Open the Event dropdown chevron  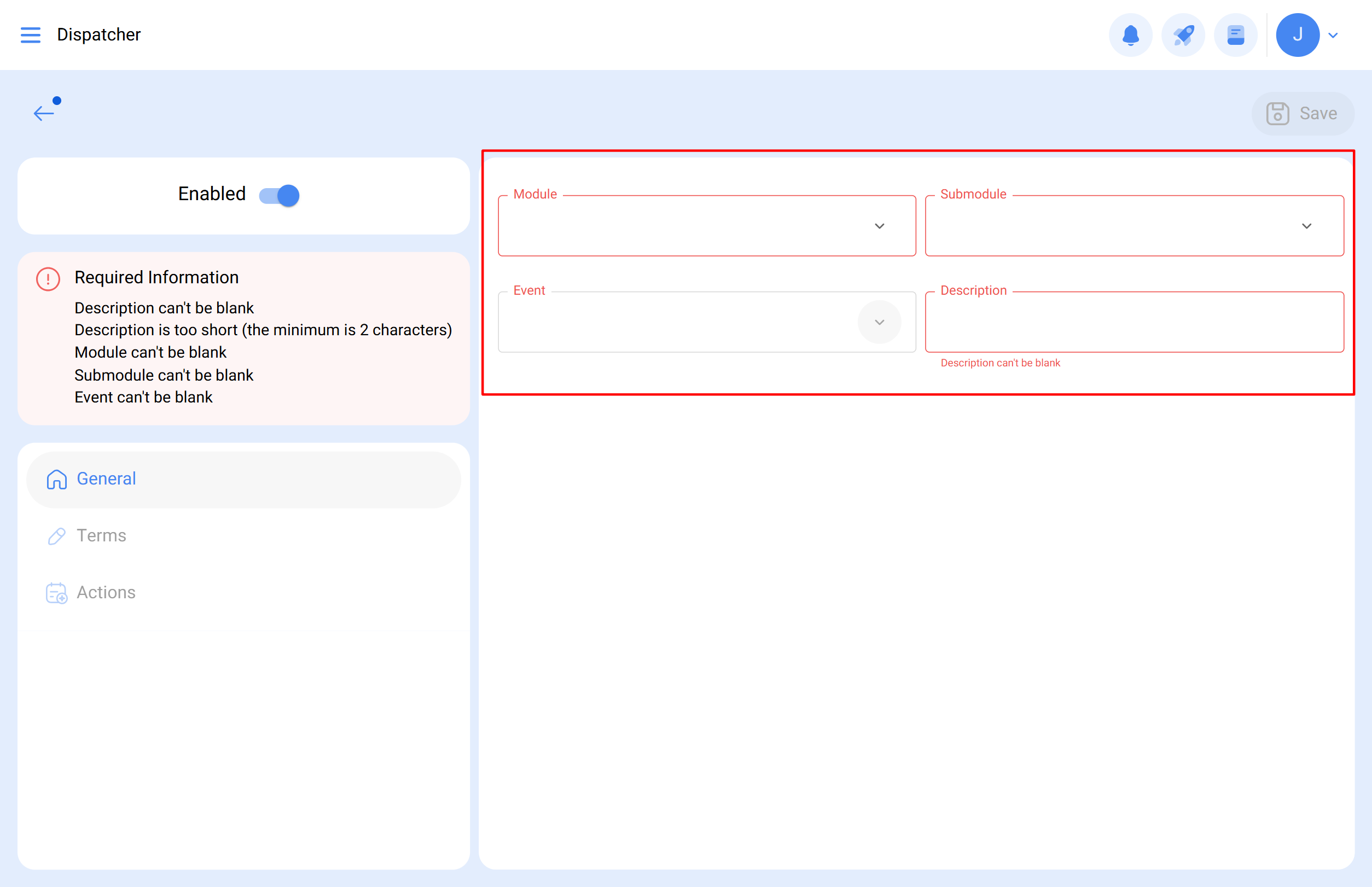pyautogui.click(x=879, y=322)
